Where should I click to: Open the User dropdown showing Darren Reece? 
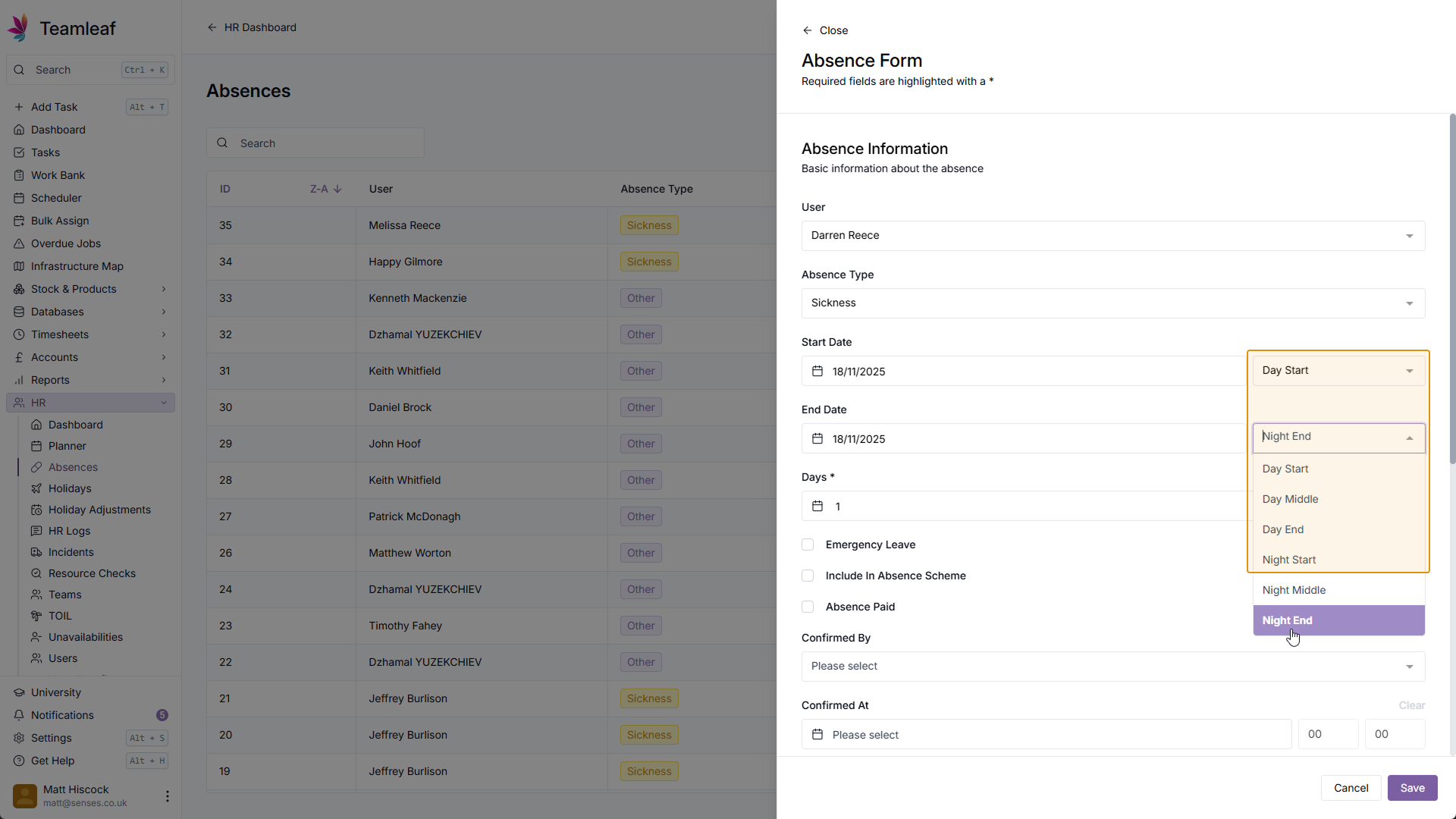coord(1112,236)
